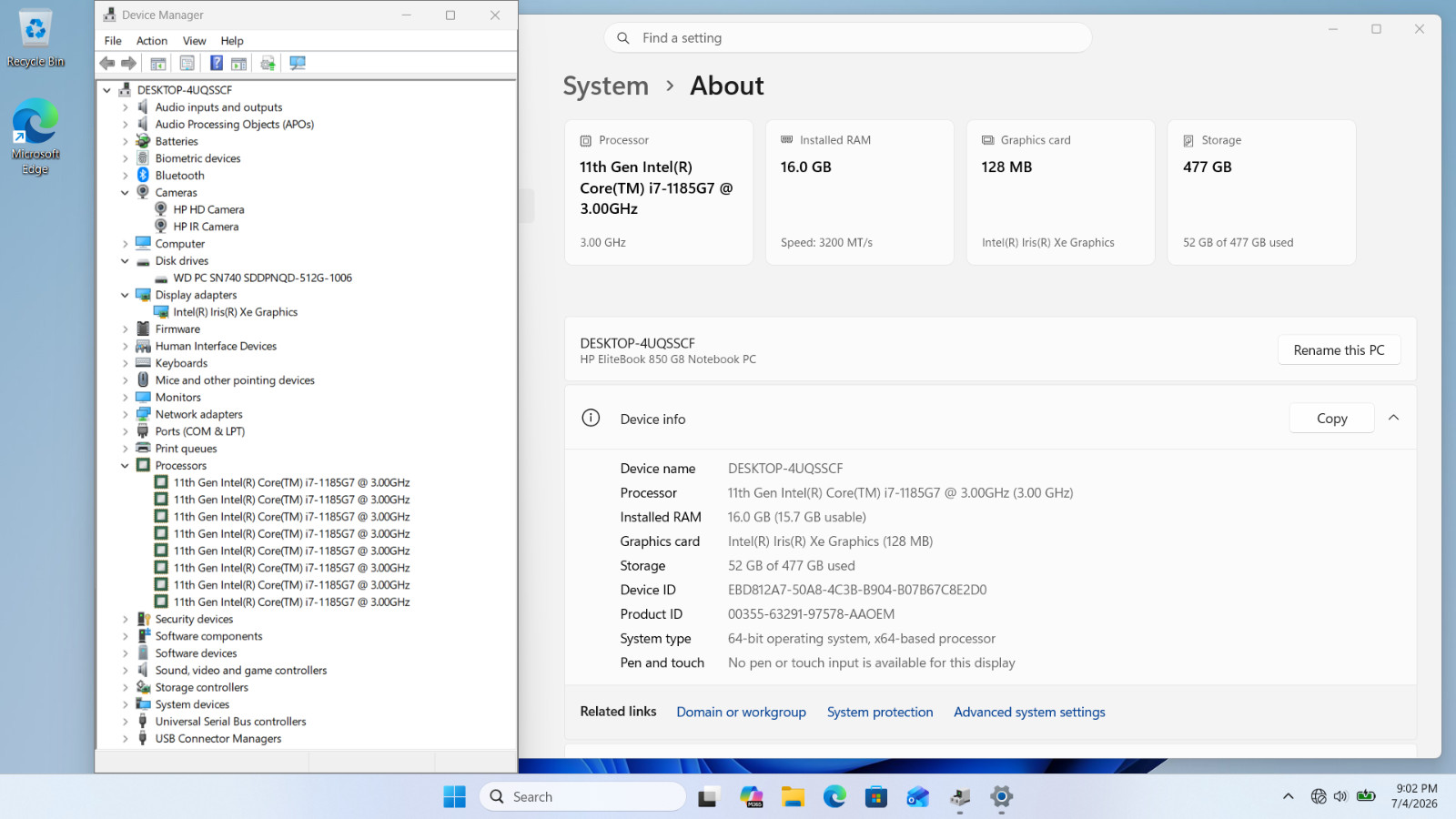Click the Find a setting search box
The image size is (1456, 819).
[x=847, y=38]
